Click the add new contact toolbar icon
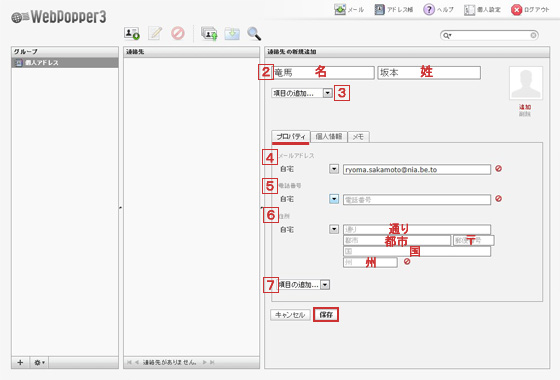 pyautogui.click(x=132, y=34)
